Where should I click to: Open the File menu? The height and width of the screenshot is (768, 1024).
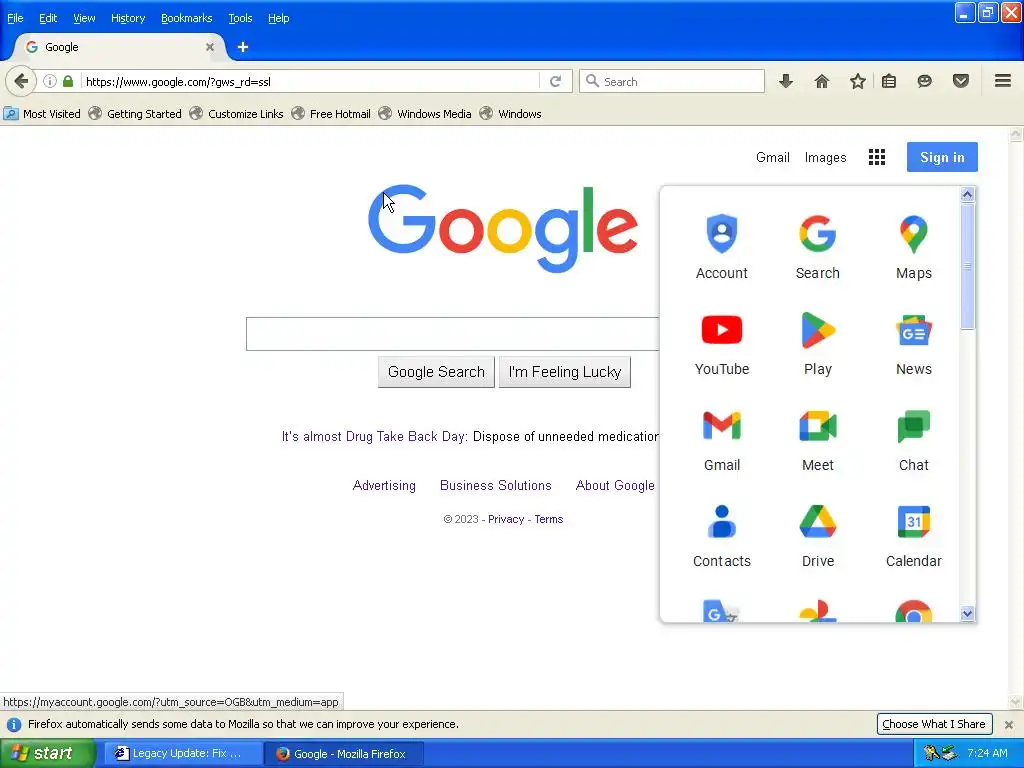15,18
